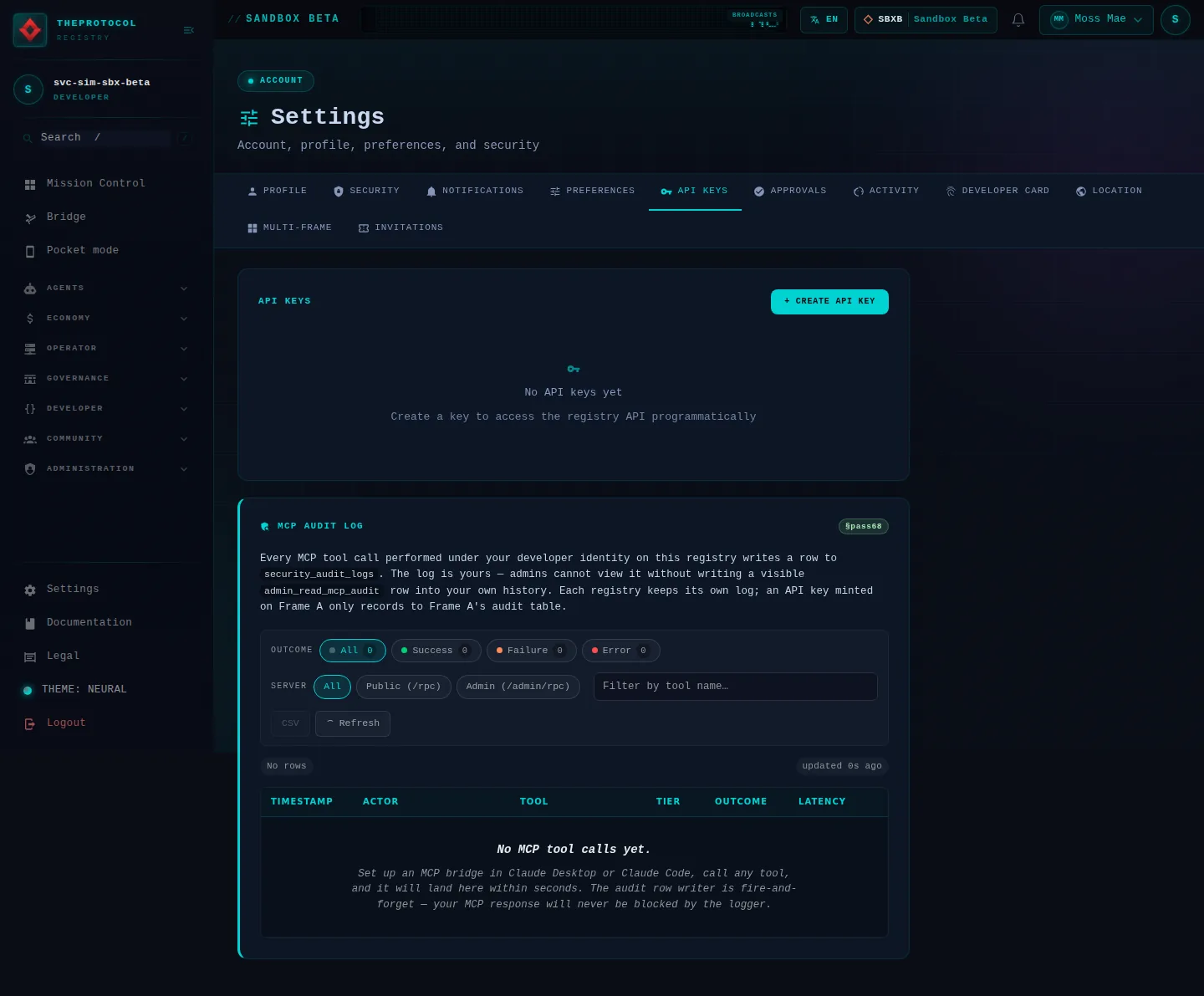The image size is (1204, 996).
Task: Open the Developer Card tab
Action: [x=997, y=192]
